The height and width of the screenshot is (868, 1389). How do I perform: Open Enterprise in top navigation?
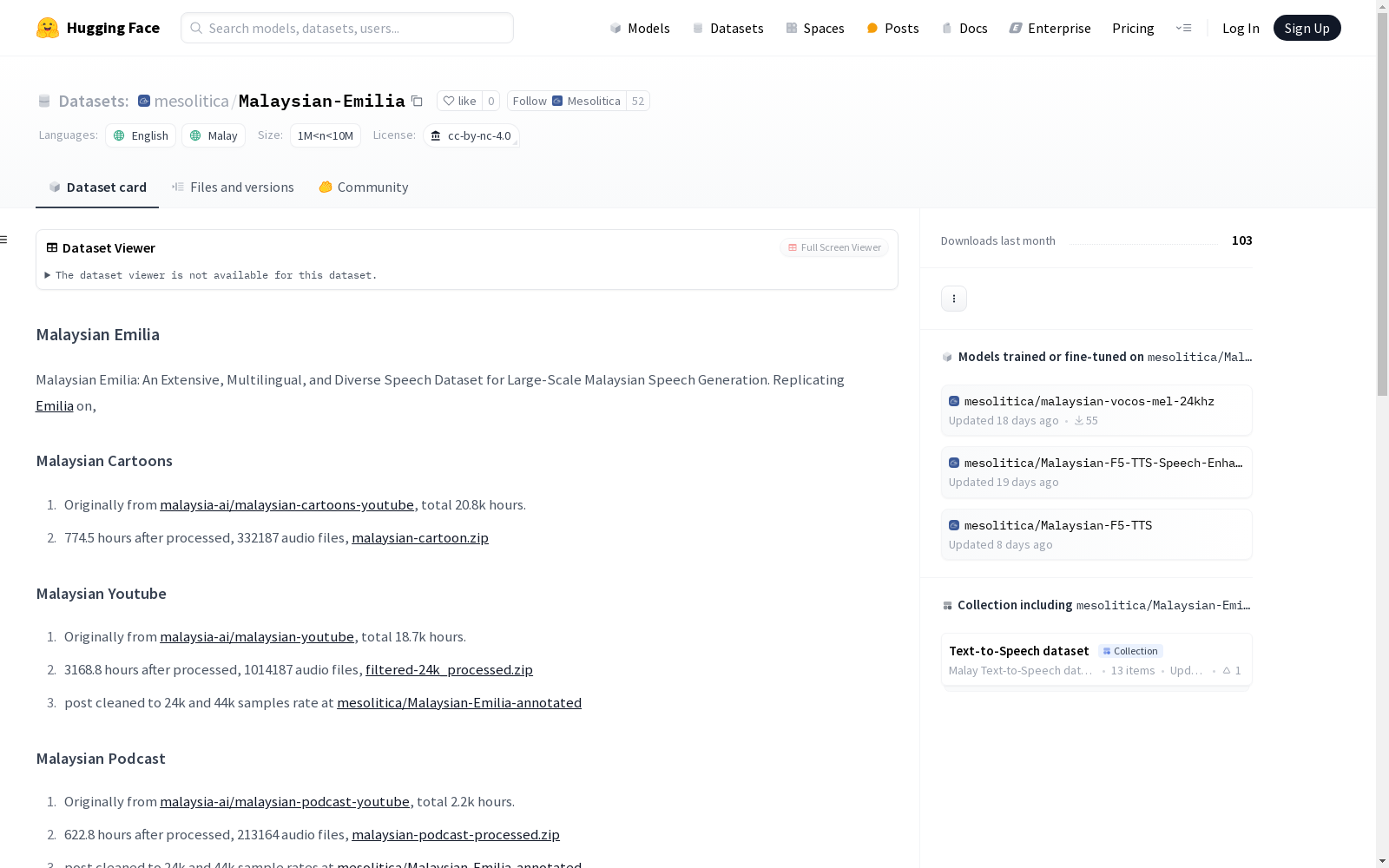(1050, 28)
